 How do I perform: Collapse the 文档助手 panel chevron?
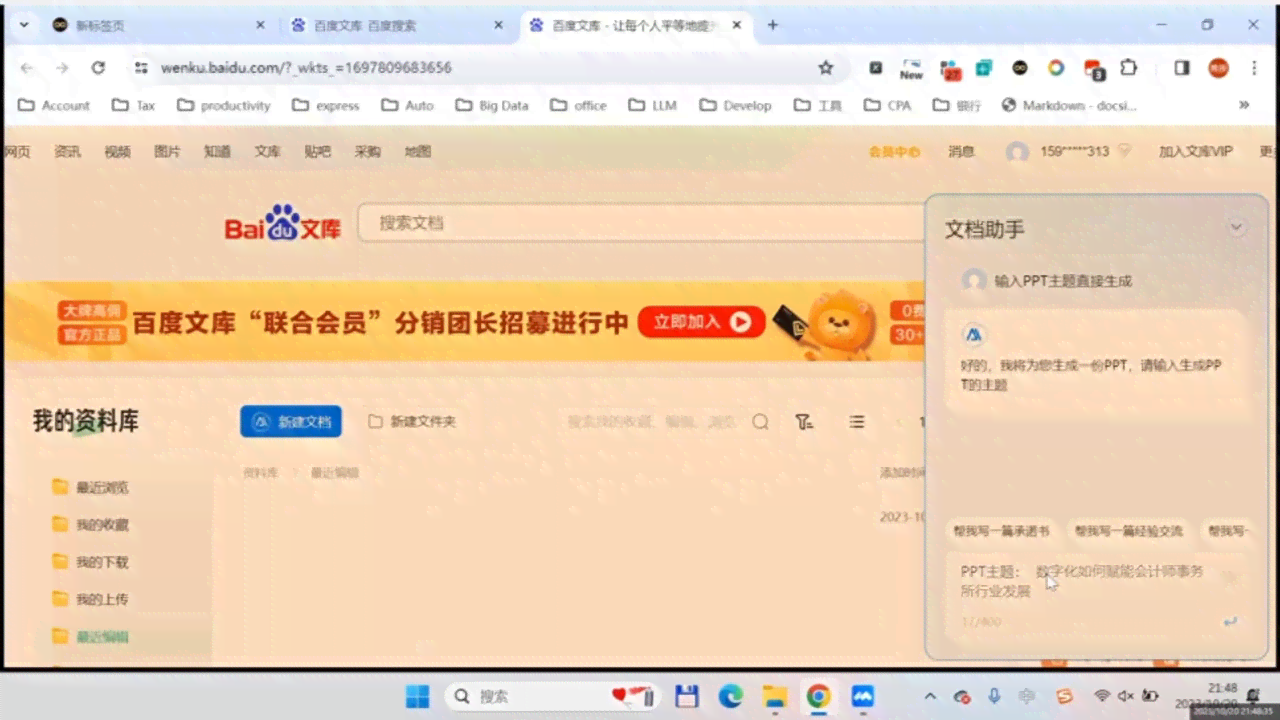click(1237, 227)
